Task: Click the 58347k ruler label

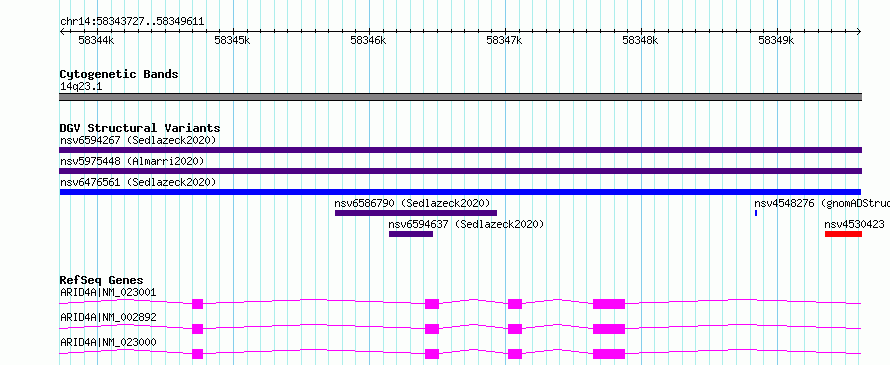Action: pos(504,40)
